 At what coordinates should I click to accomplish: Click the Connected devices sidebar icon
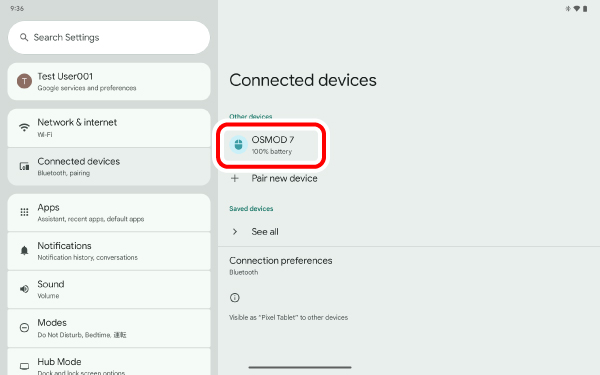click(24, 166)
